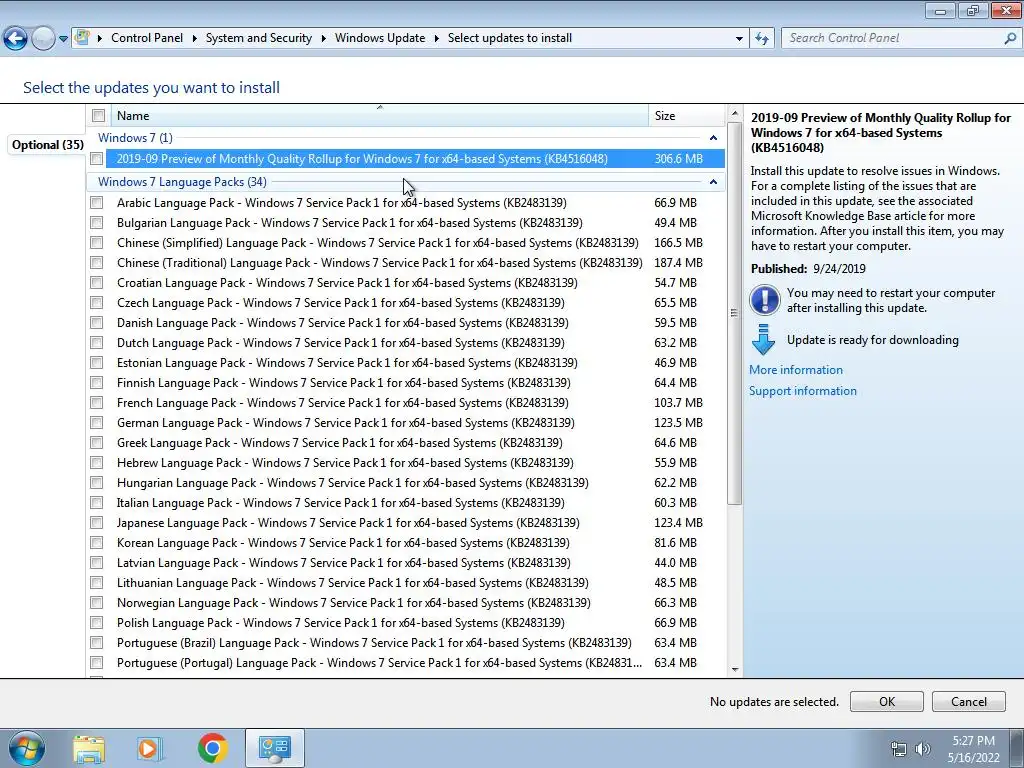Open address bar history dropdown

(x=739, y=39)
